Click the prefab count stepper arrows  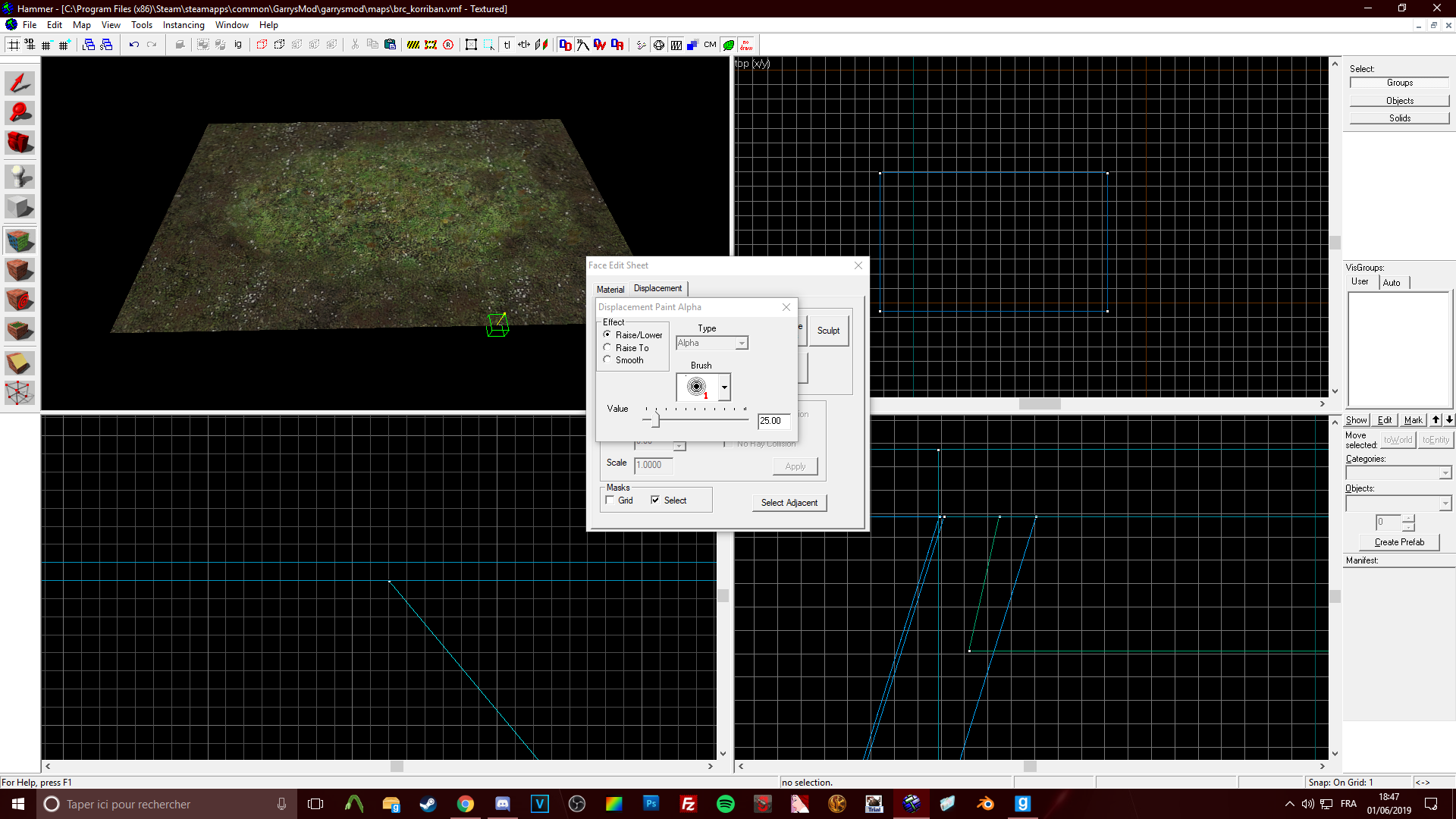[1408, 522]
